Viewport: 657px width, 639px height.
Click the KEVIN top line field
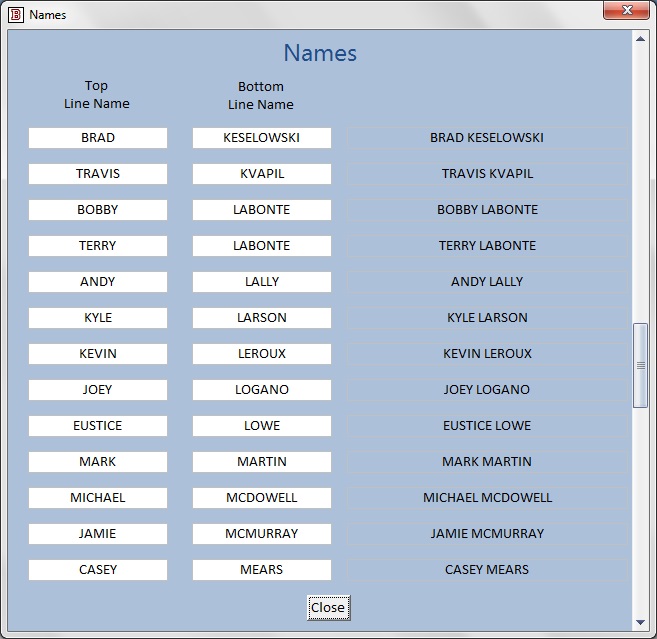pos(98,354)
